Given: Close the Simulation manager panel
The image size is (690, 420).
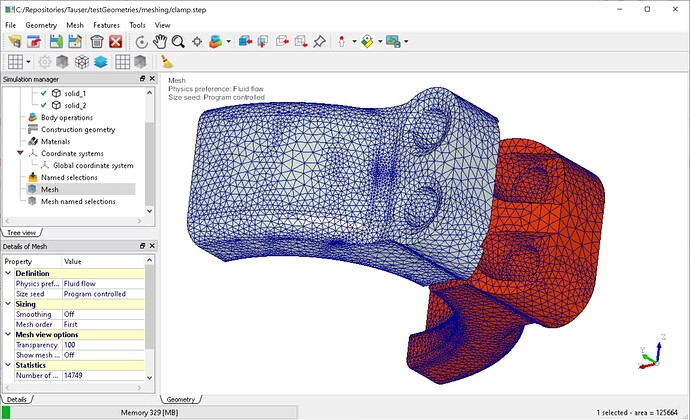Looking at the screenshot, I should point(152,78).
